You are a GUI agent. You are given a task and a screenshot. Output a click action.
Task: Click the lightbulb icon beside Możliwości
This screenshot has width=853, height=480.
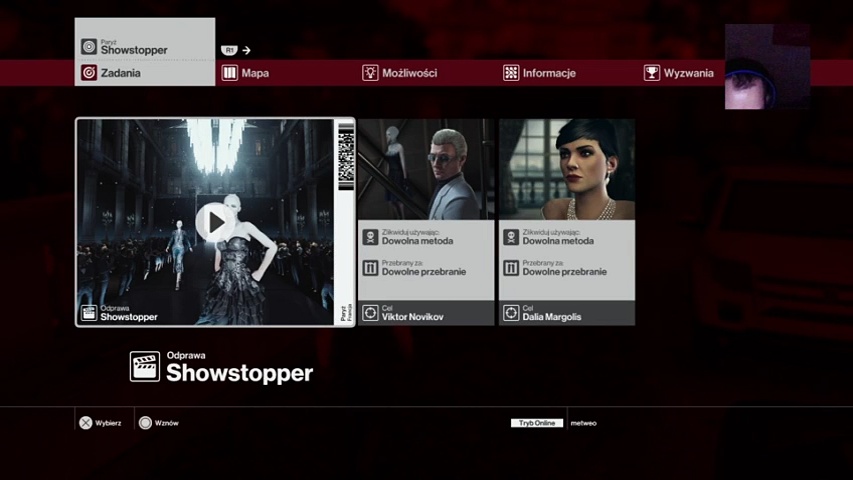point(370,73)
